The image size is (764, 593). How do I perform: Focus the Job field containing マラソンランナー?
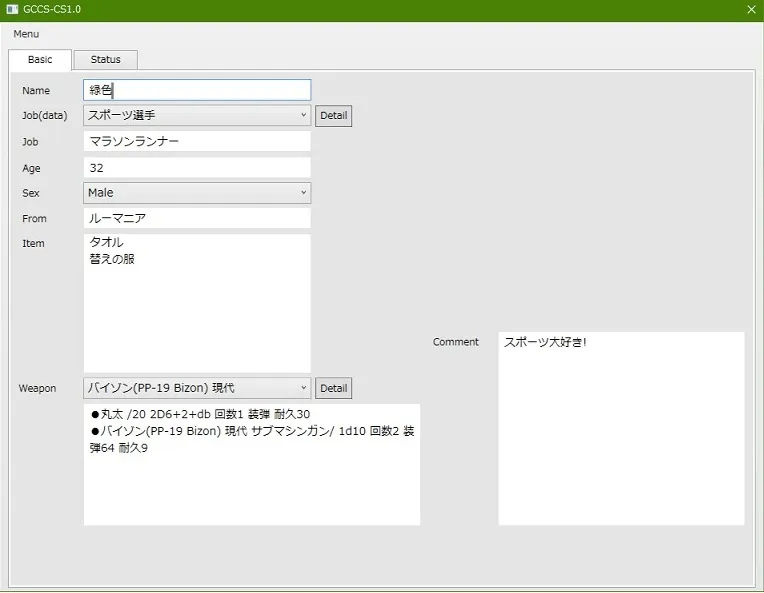click(x=197, y=142)
